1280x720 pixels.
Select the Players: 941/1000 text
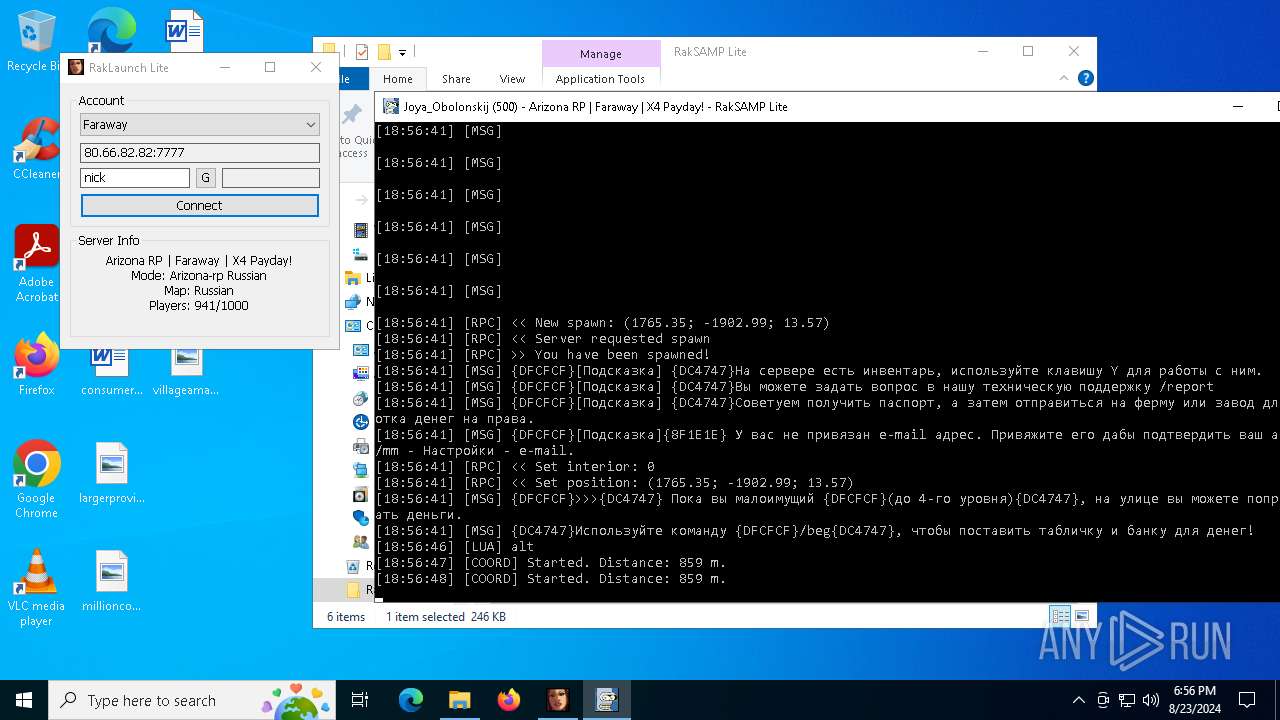coord(199,305)
